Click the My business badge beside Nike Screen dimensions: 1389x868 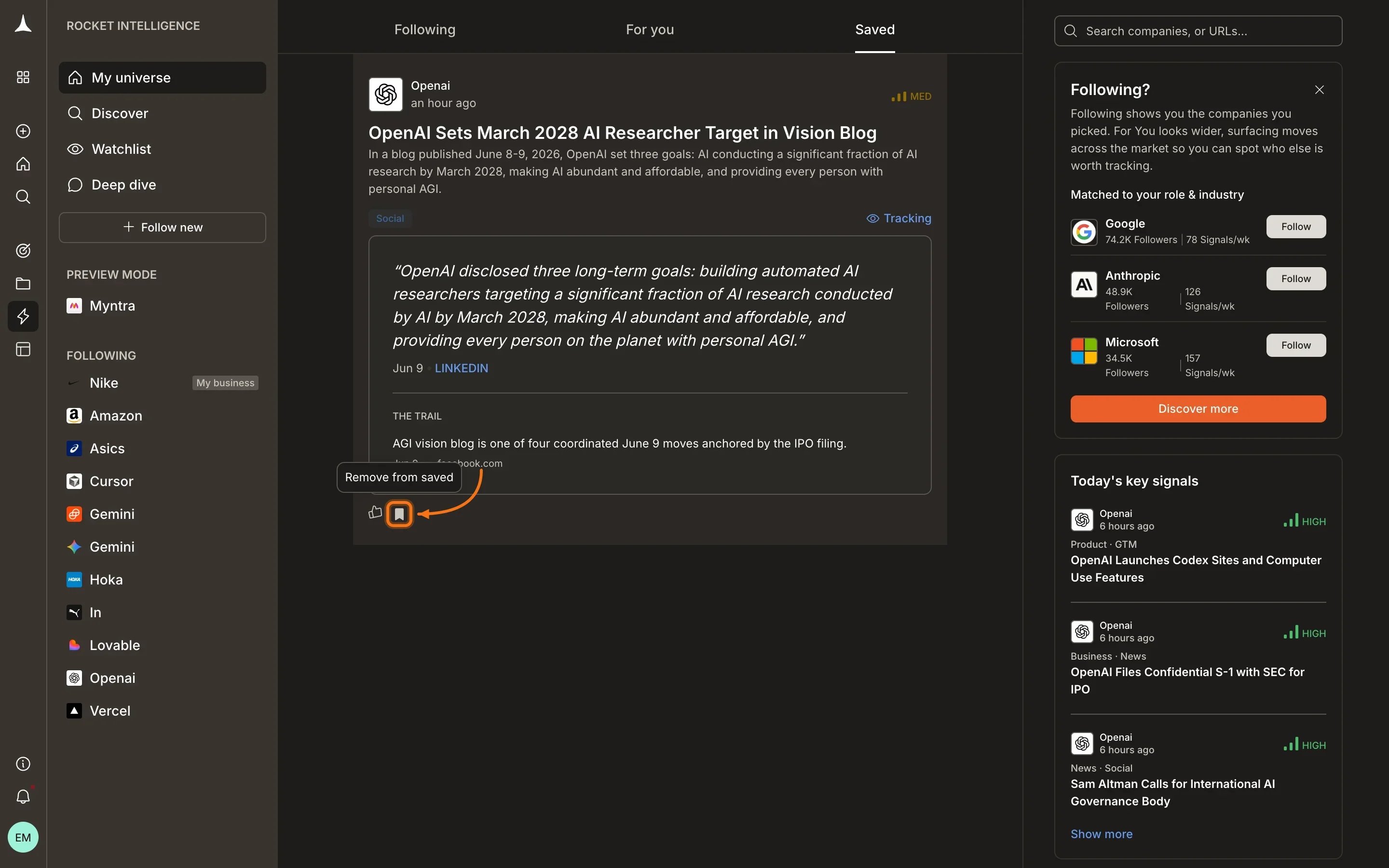click(x=225, y=383)
